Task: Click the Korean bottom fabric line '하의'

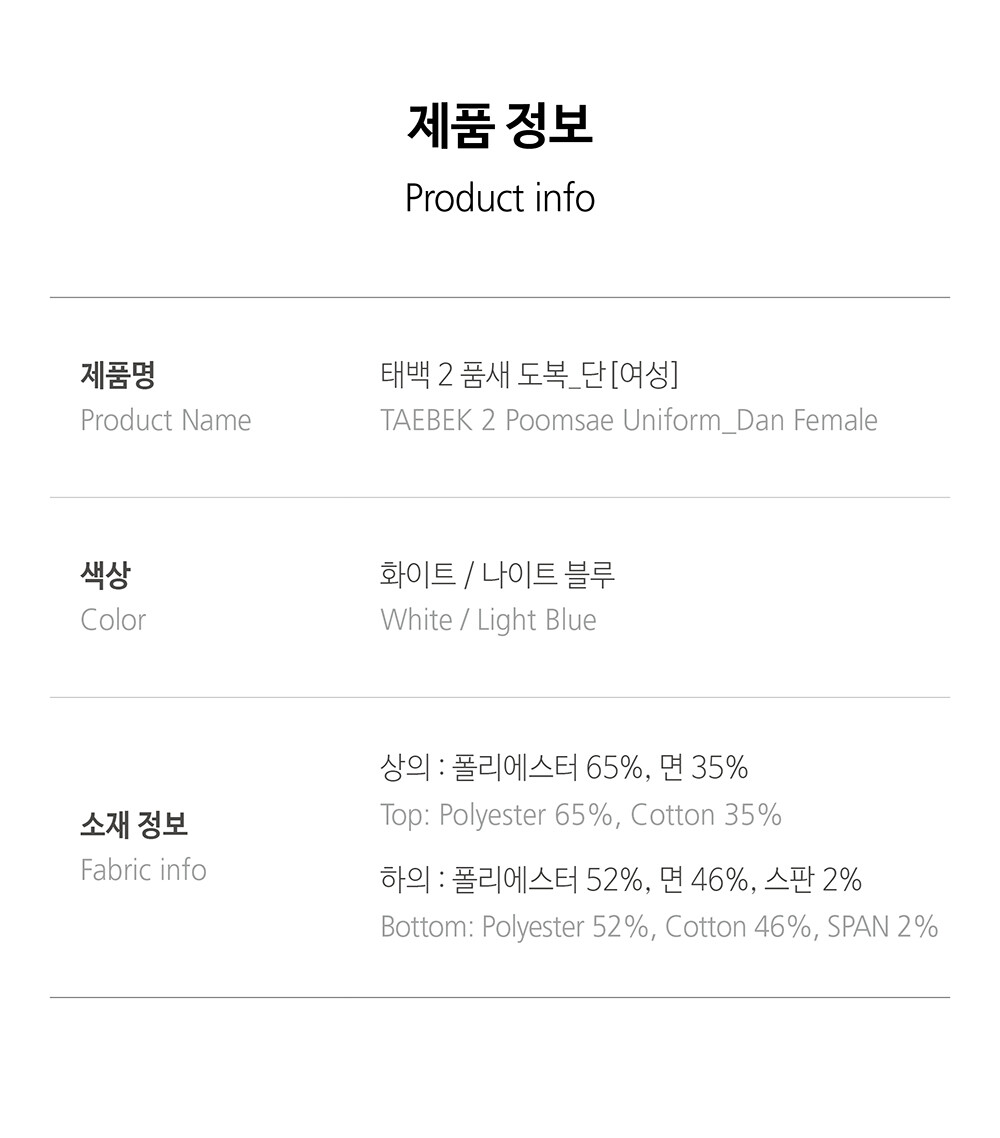Action: [621, 880]
